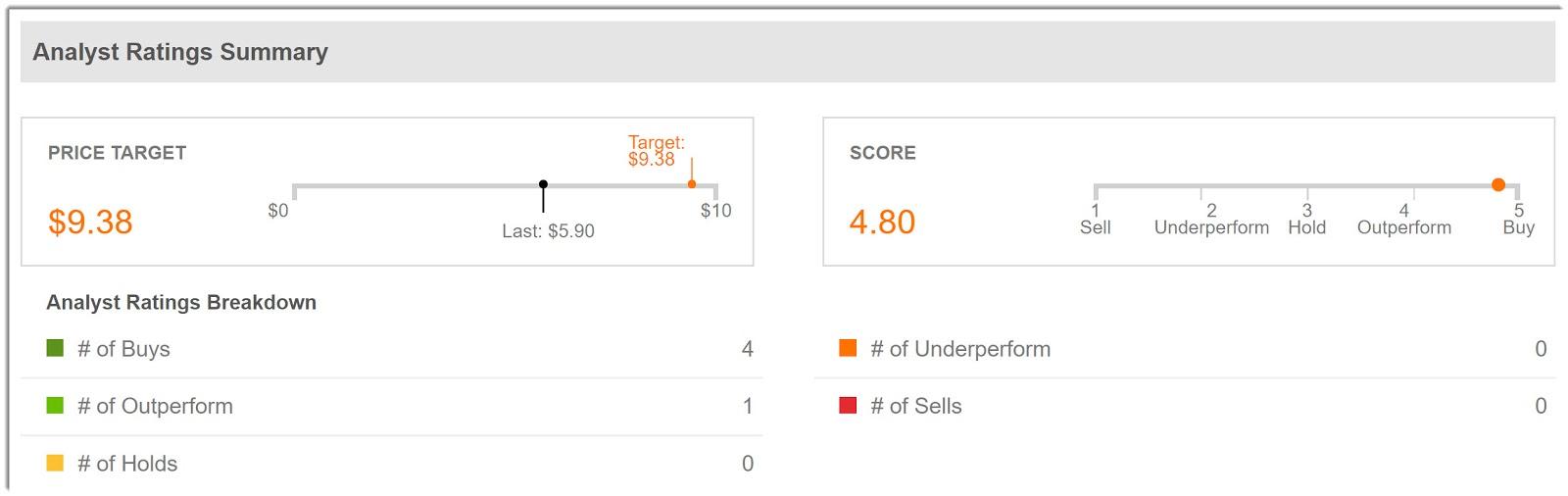The image size is (1568, 496).
Task: Click the dark green Buys legend square
Action: tap(55, 348)
